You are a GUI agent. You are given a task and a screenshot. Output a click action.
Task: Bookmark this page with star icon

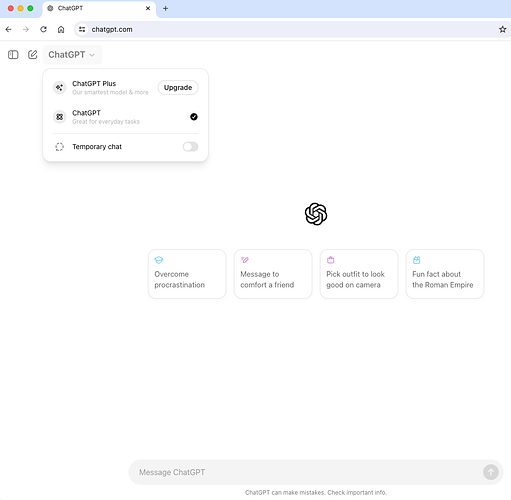[502, 29]
